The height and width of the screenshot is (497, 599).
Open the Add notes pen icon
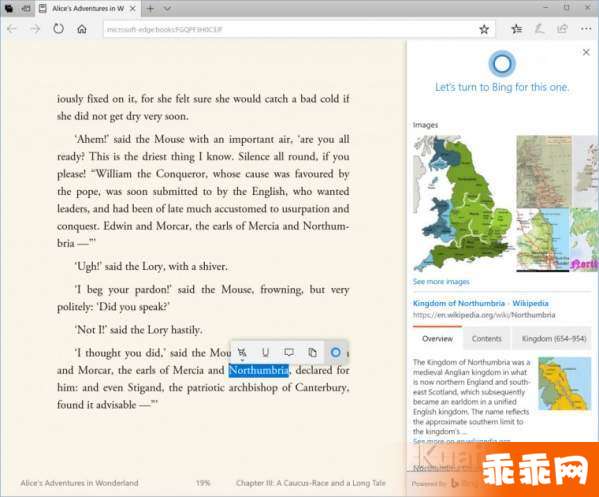tap(539, 29)
